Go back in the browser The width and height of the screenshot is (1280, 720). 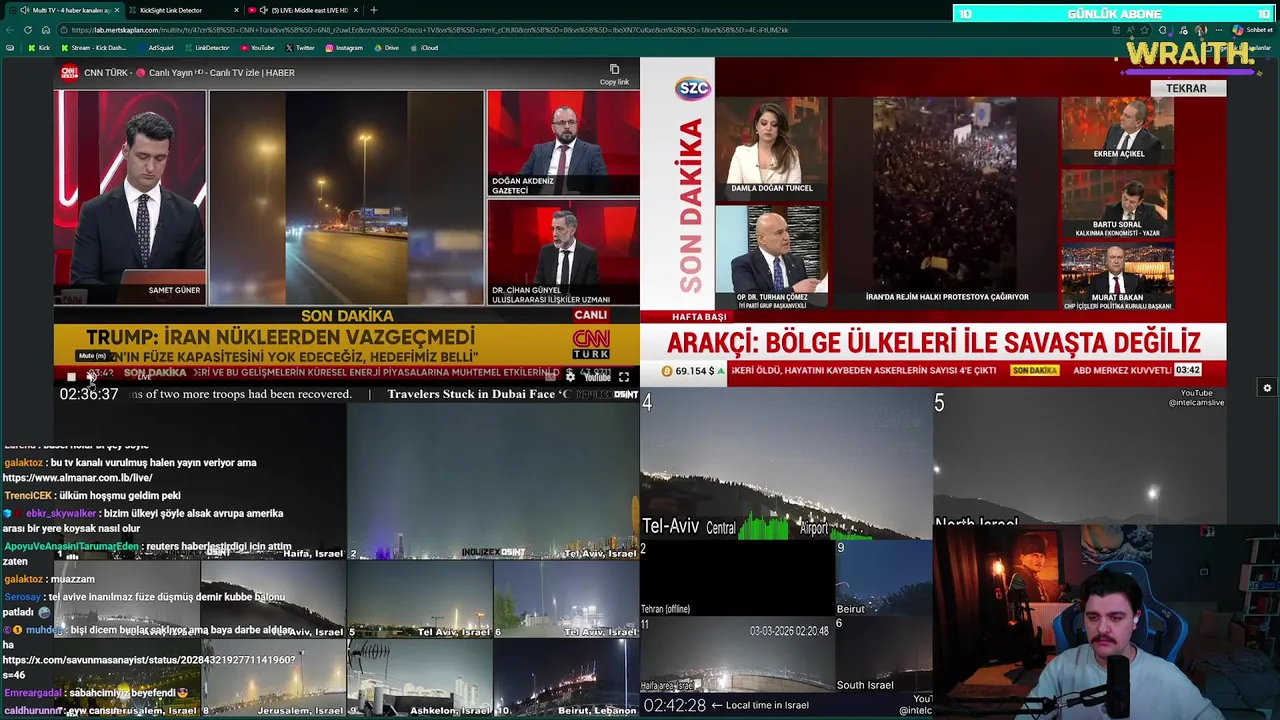pos(11,30)
